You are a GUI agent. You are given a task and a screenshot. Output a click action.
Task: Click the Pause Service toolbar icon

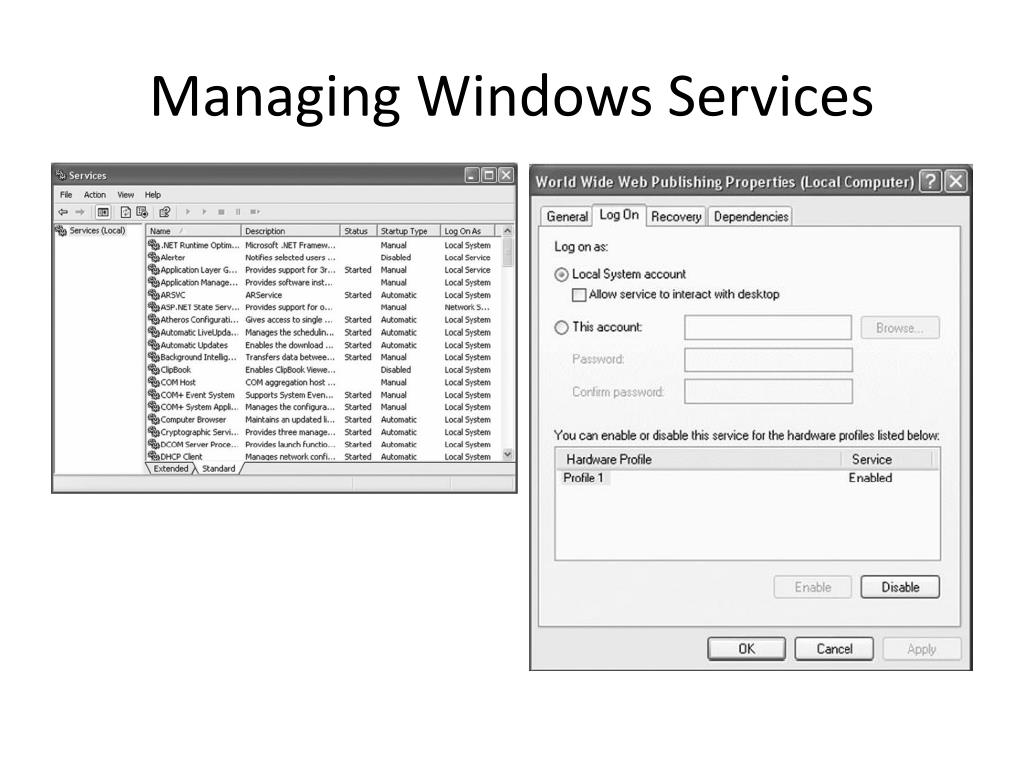click(x=238, y=212)
